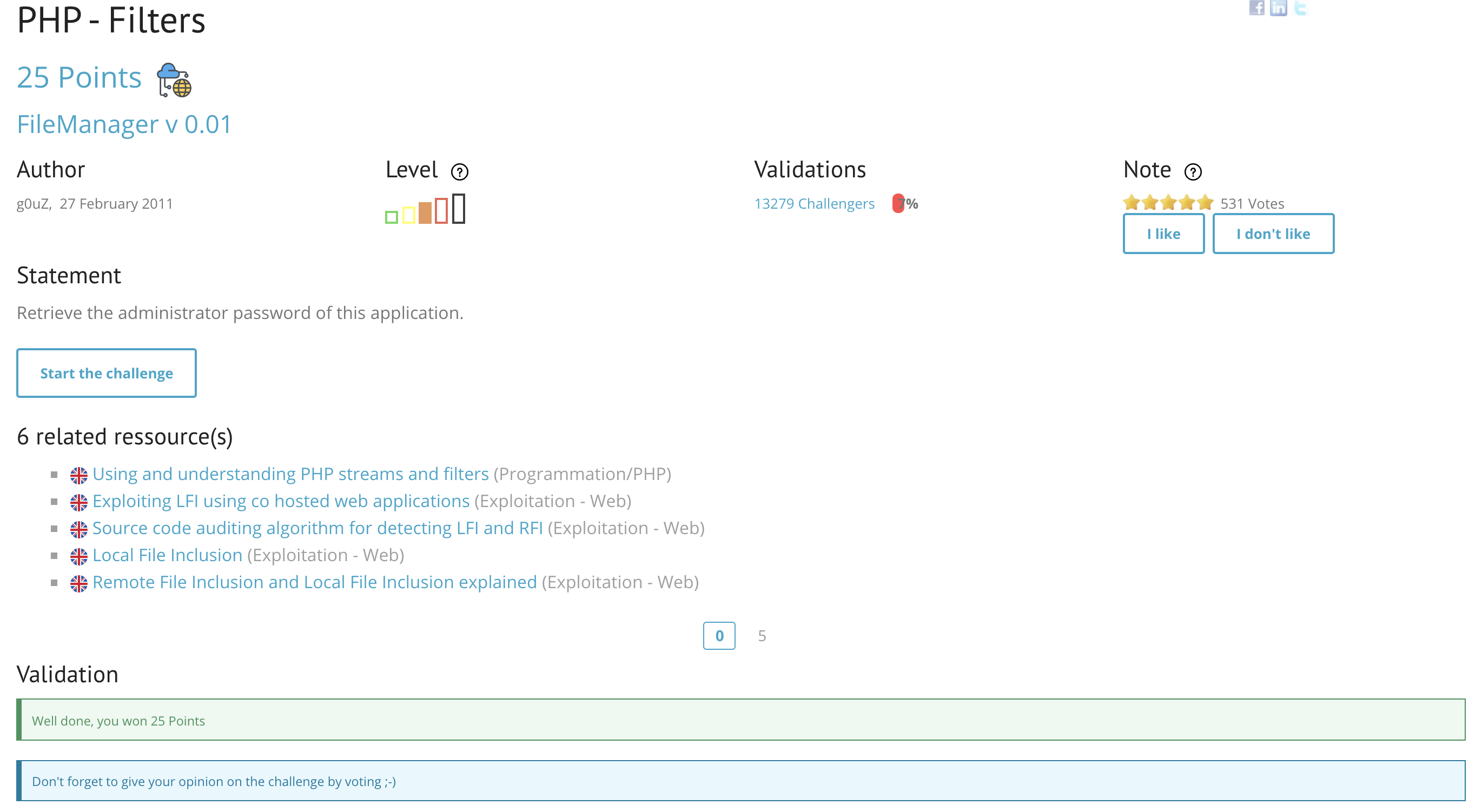Click the LinkedIn share icon
The width and height of the screenshot is (1482, 812).
click(x=1278, y=8)
